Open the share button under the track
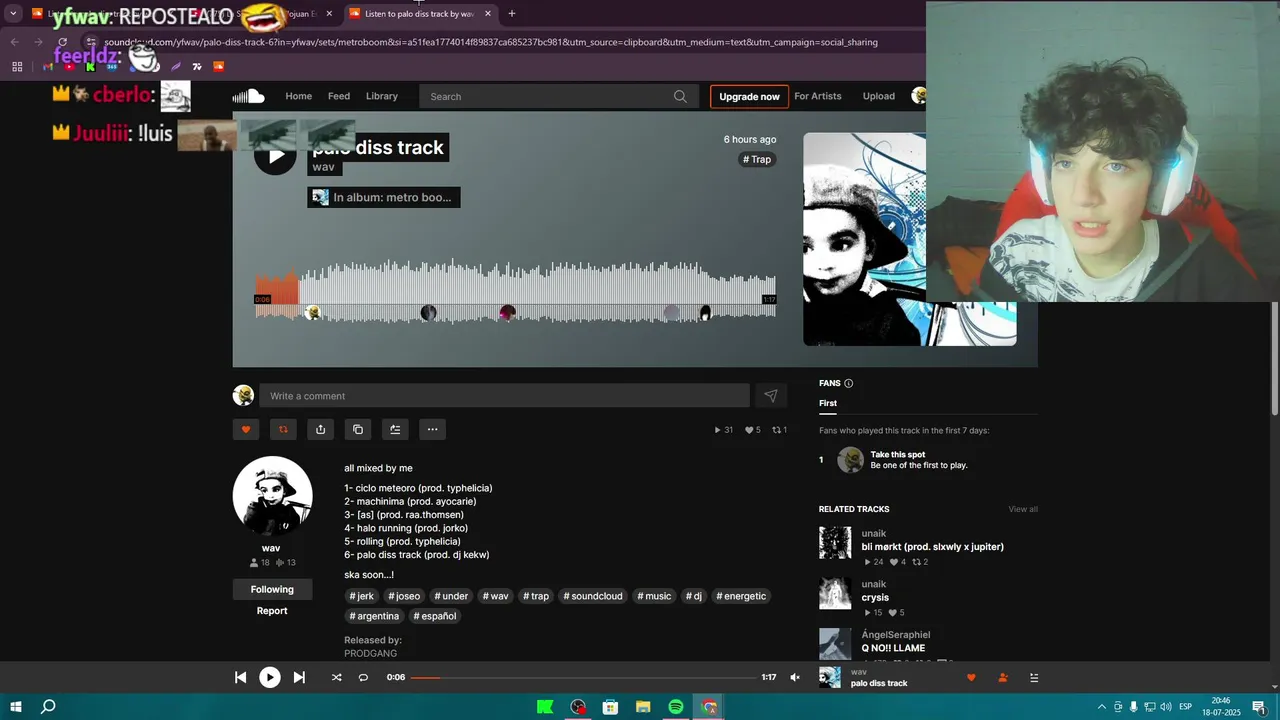Screen dimensions: 1280x720 (x=320, y=429)
